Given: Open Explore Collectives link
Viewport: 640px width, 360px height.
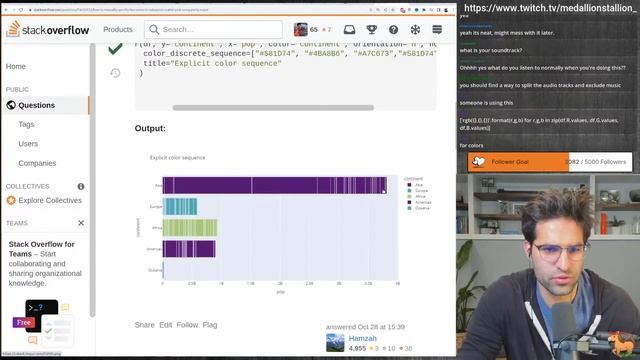Looking at the screenshot, I should point(44,200).
